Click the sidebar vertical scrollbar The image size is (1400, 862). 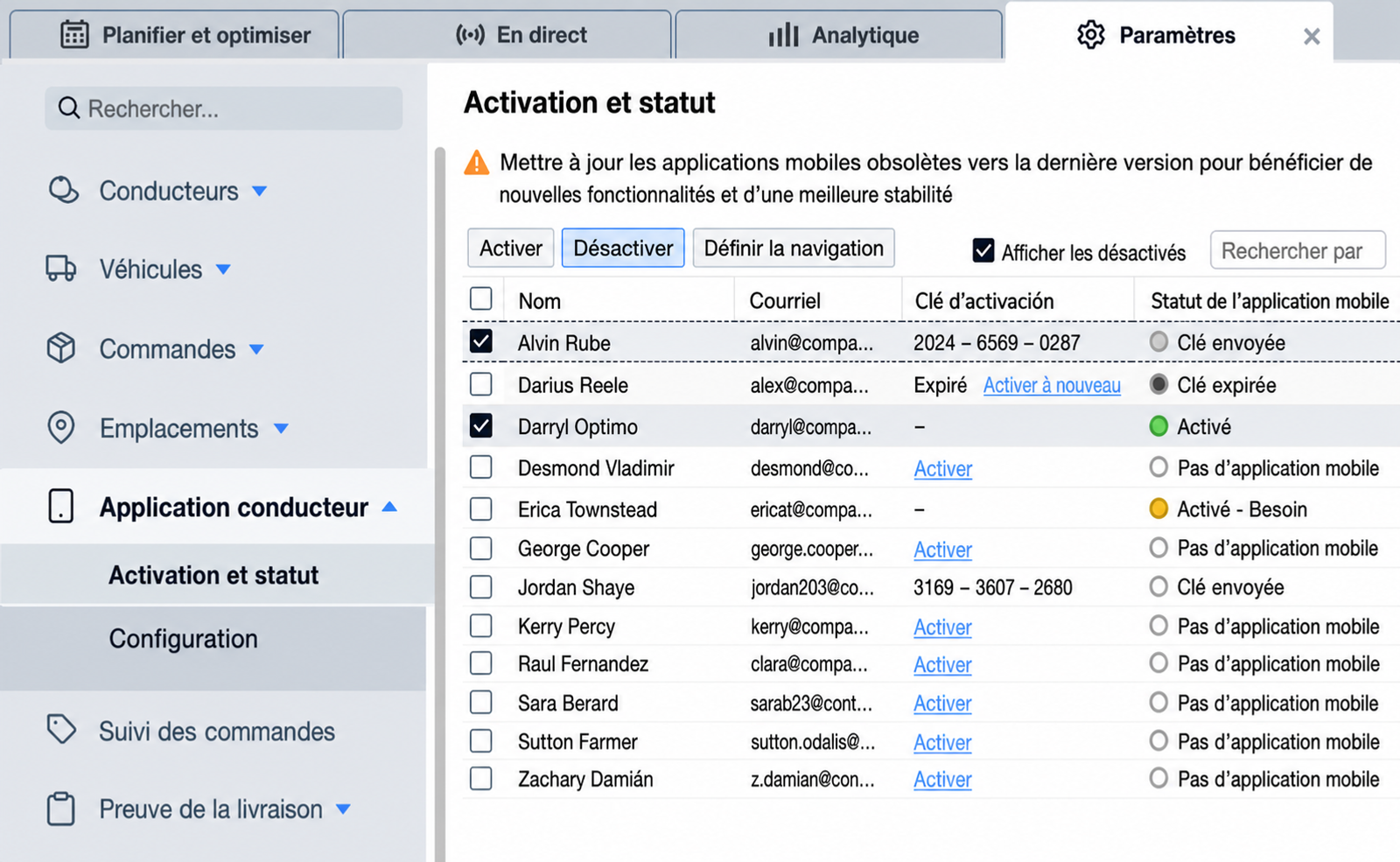tap(440, 503)
